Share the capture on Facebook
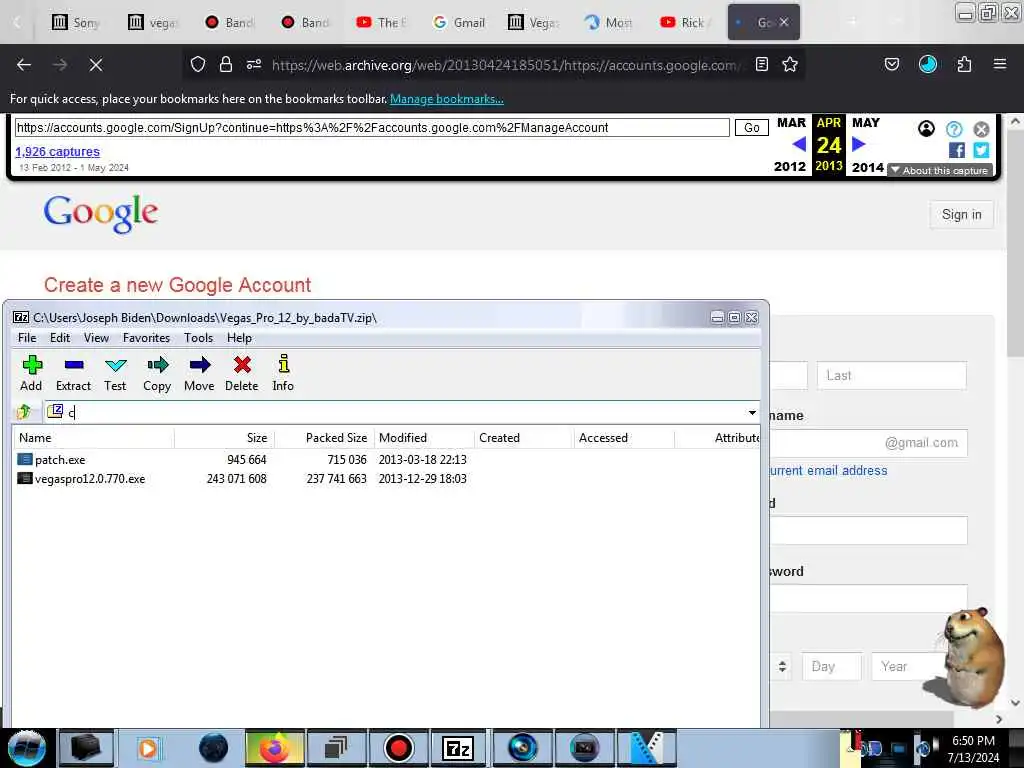Screen dimensions: 1024x768 (x=957, y=150)
